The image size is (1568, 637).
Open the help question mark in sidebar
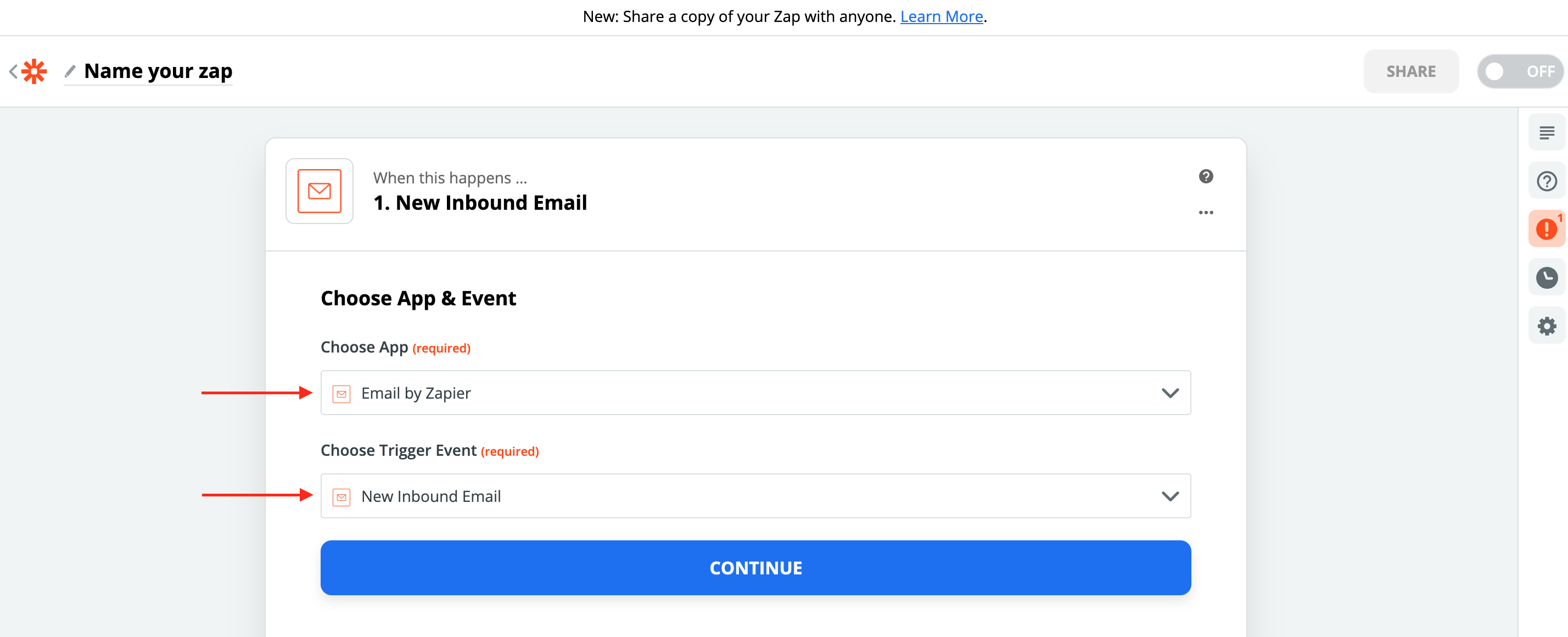1546,181
